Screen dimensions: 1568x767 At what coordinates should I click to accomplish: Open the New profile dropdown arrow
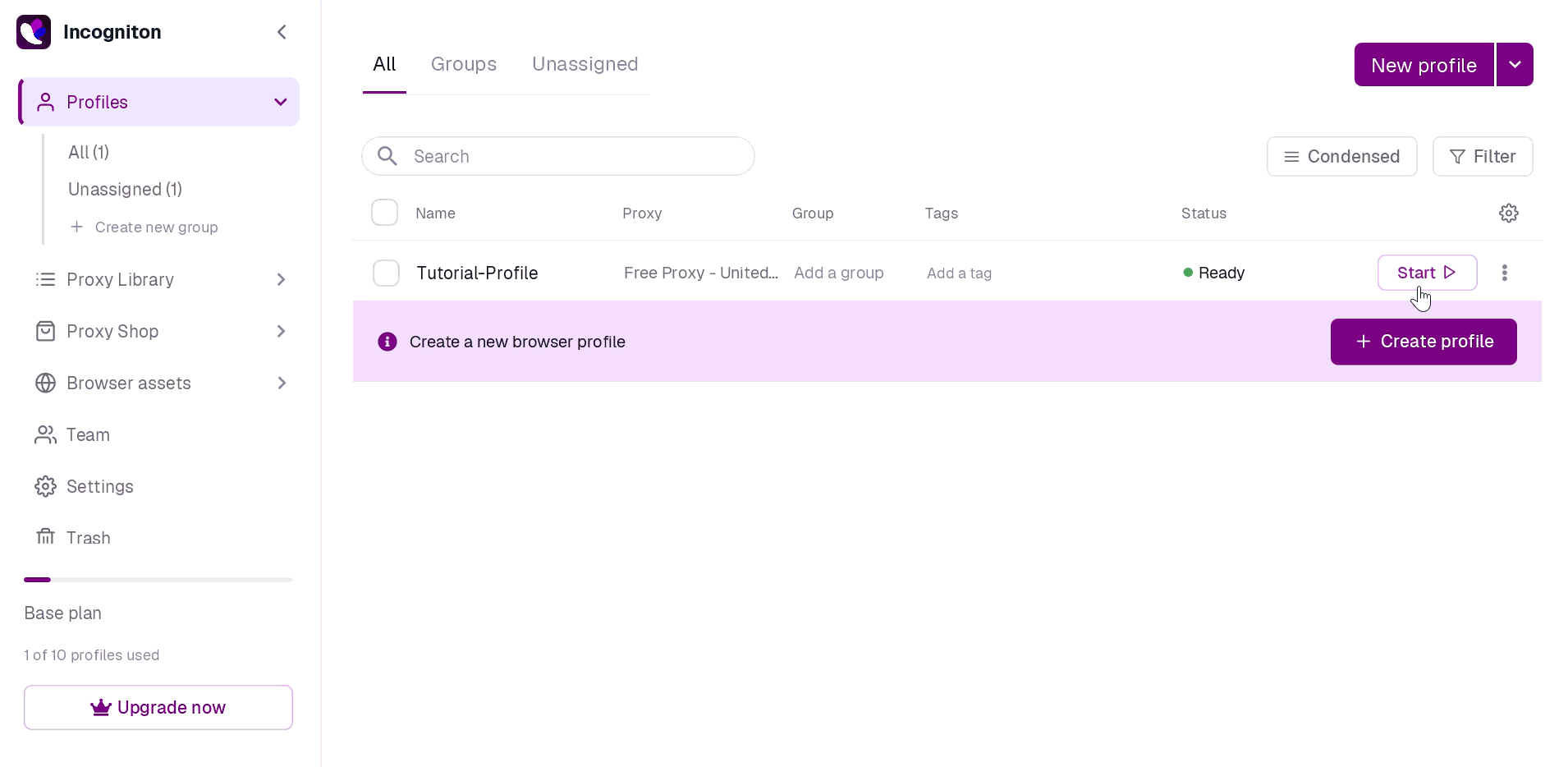pos(1515,65)
